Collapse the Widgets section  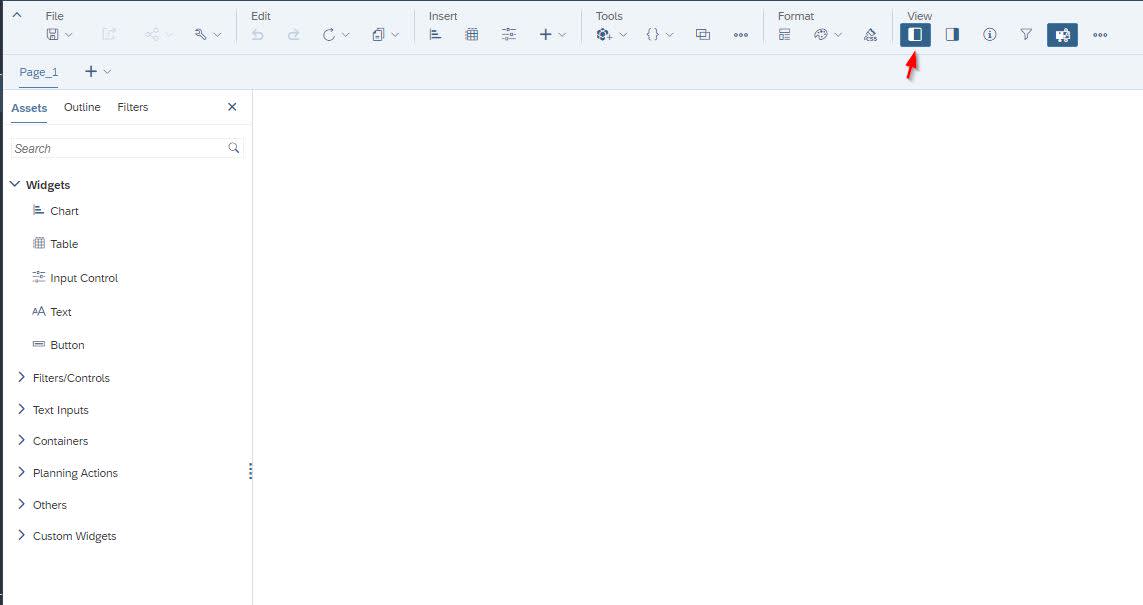(15, 184)
